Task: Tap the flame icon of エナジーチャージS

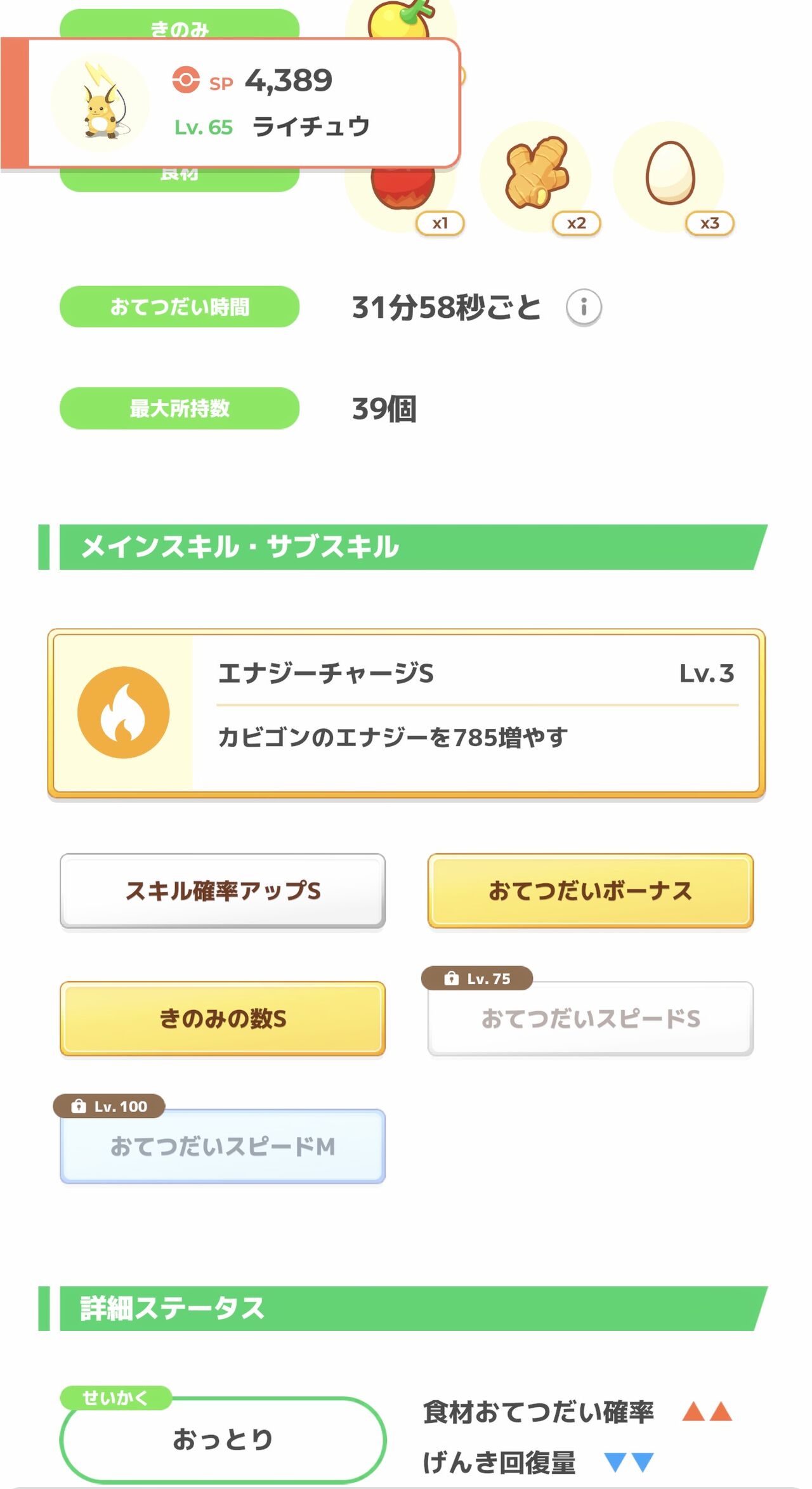Action: (124, 712)
